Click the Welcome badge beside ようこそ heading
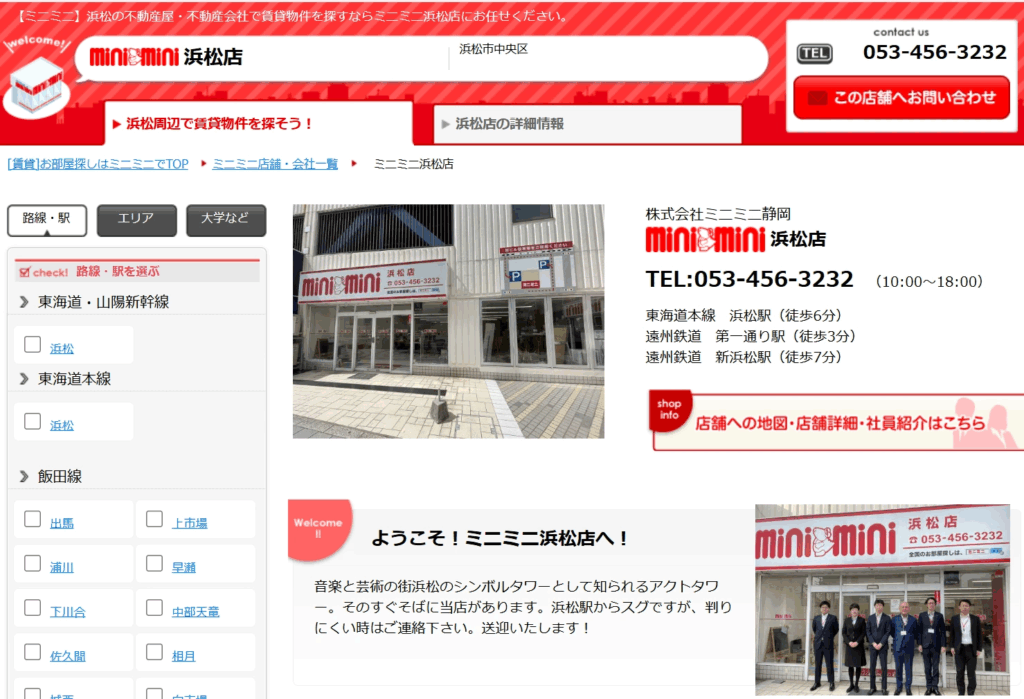The height and width of the screenshot is (699, 1024). click(x=318, y=528)
